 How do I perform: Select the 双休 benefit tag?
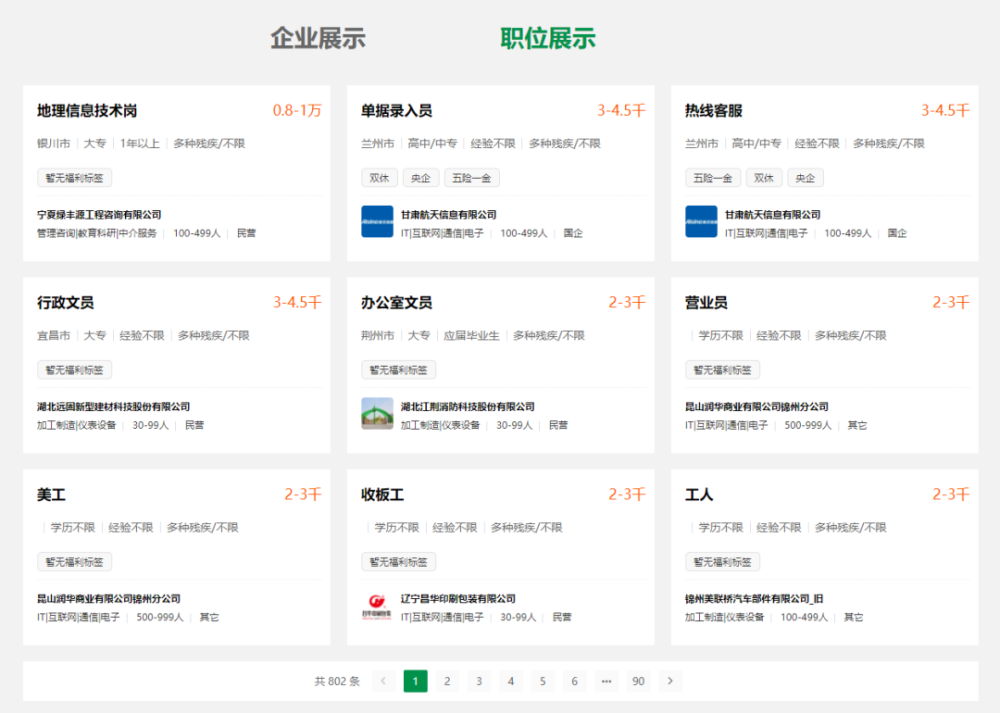(379, 176)
